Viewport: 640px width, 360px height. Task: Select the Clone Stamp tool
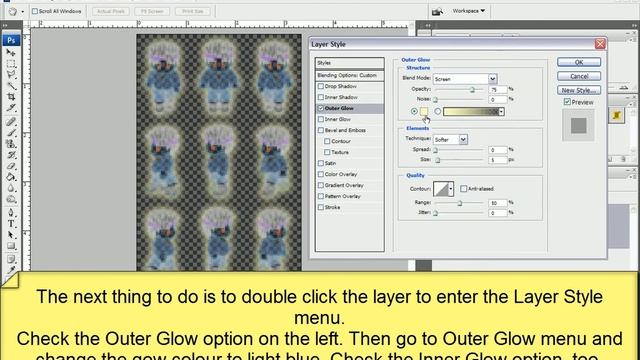click(x=11, y=144)
